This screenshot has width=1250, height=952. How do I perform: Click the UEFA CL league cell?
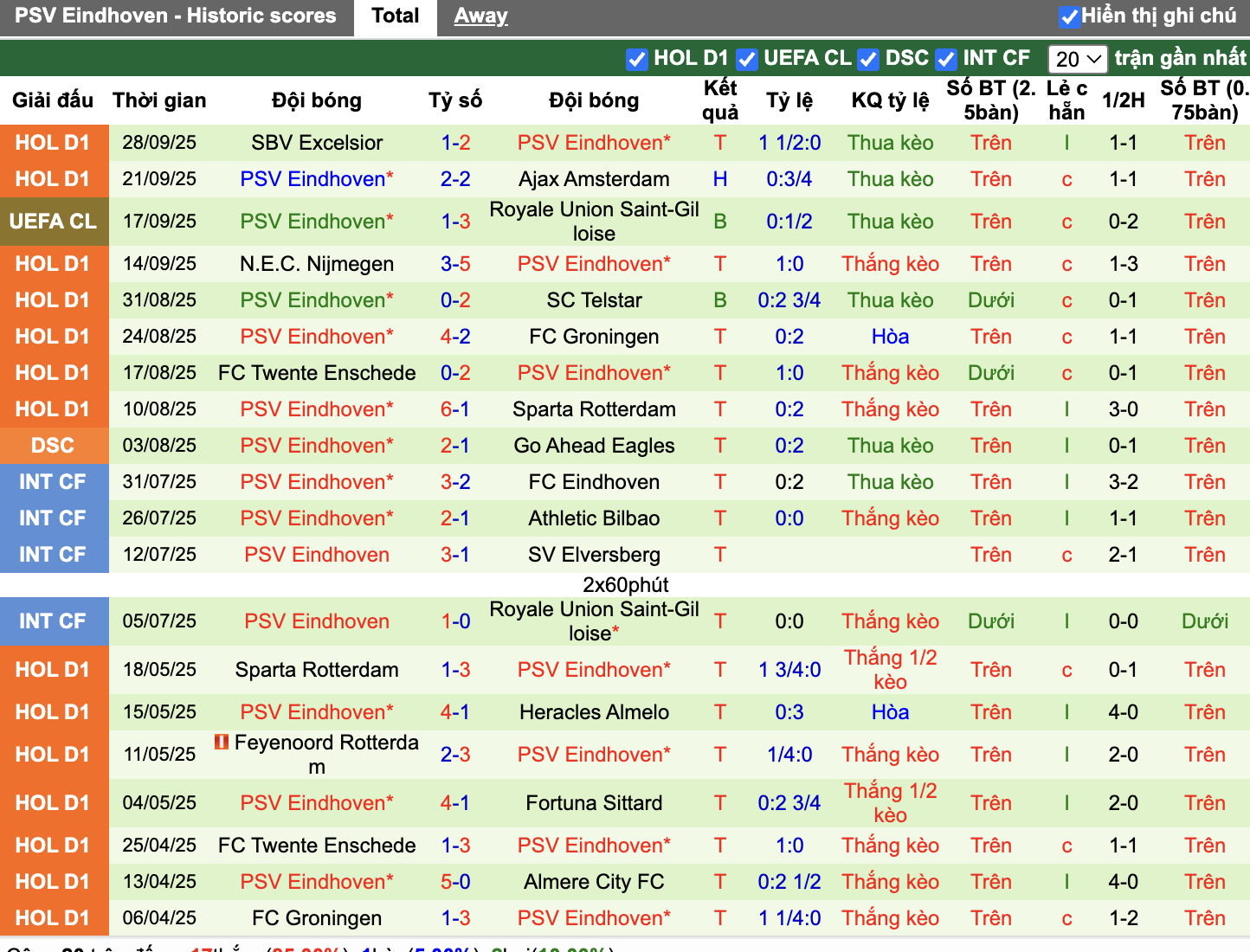click(x=54, y=222)
